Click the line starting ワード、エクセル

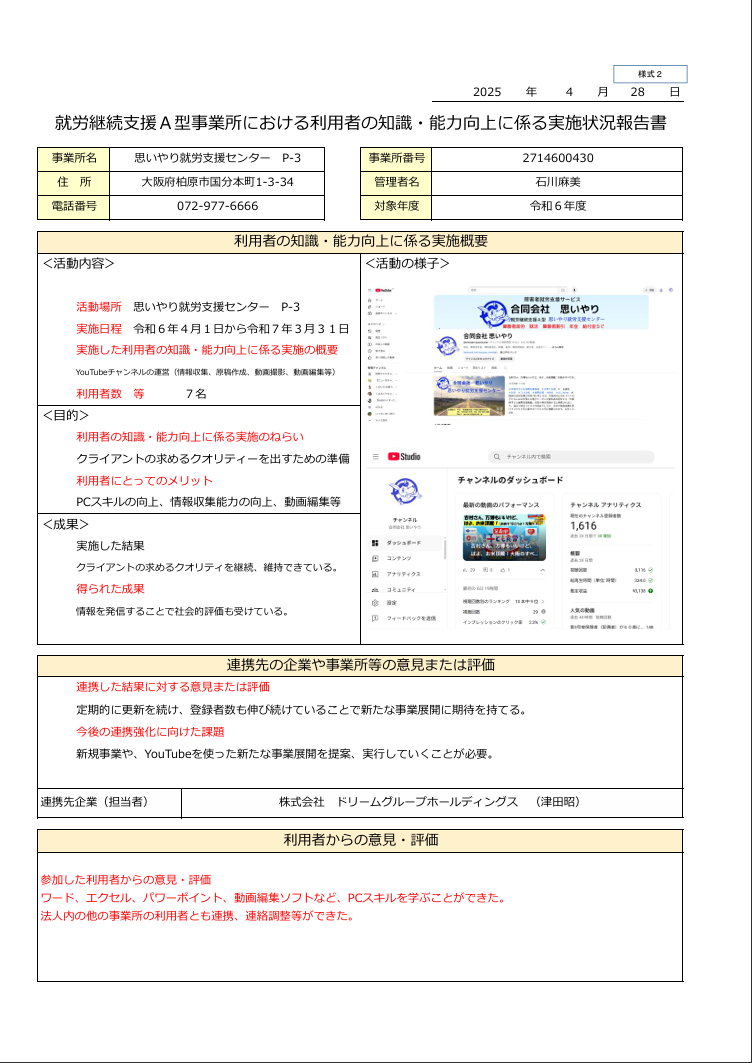[273, 898]
